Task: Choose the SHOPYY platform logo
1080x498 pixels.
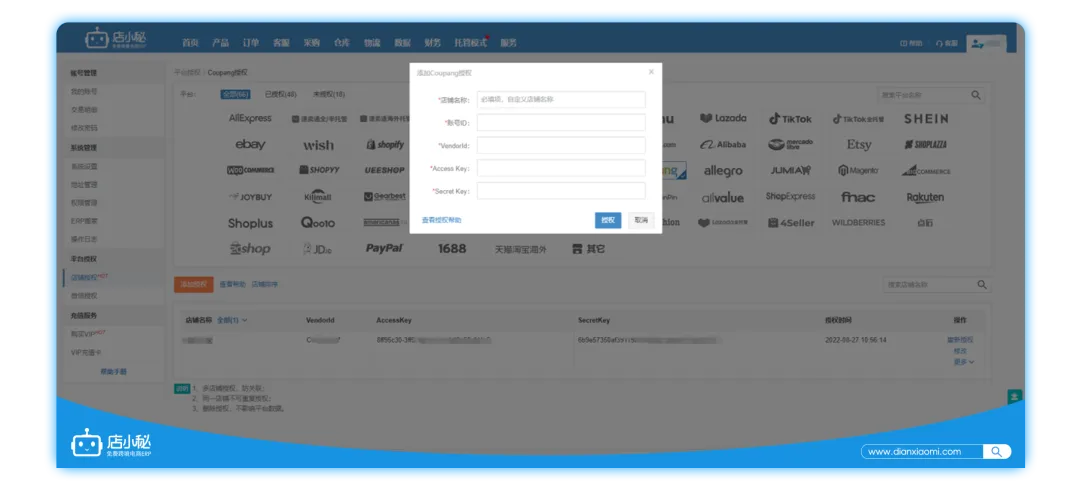Action: click(320, 170)
